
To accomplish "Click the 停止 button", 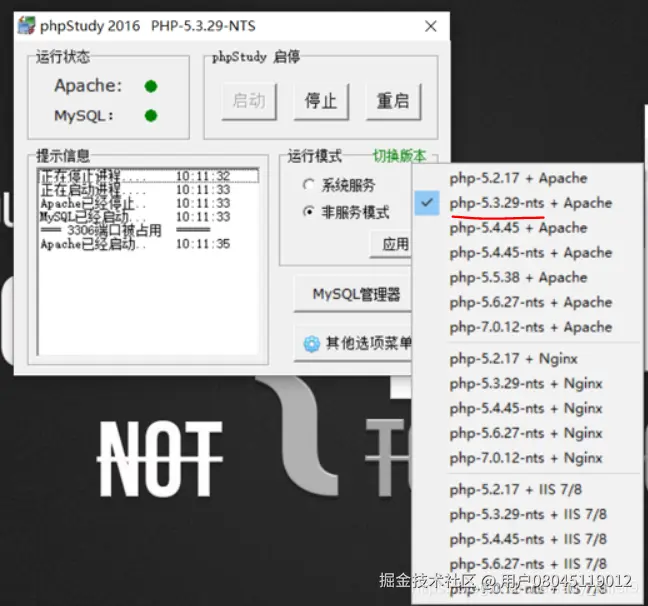I will (321, 101).
